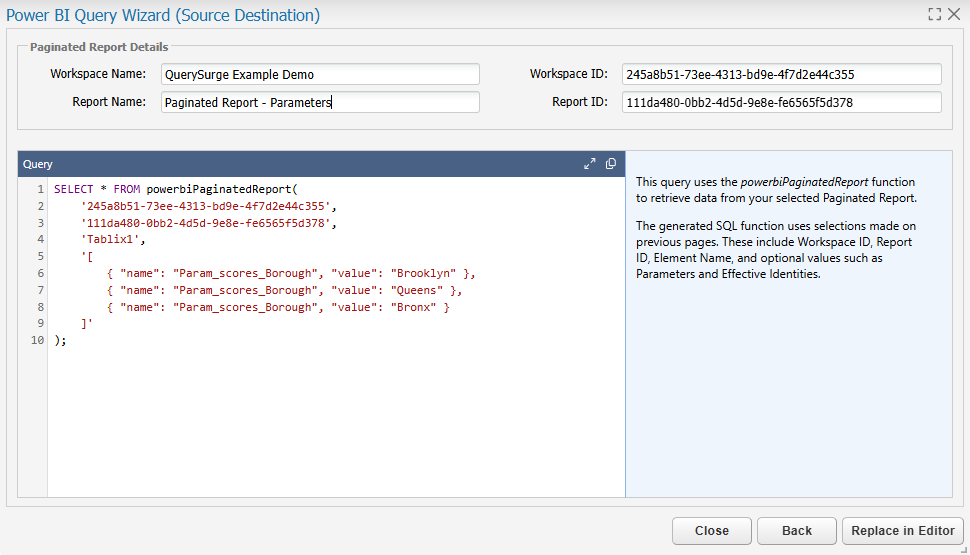Click Replace in Editor button
The image size is (970, 555).
(x=903, y=531)
